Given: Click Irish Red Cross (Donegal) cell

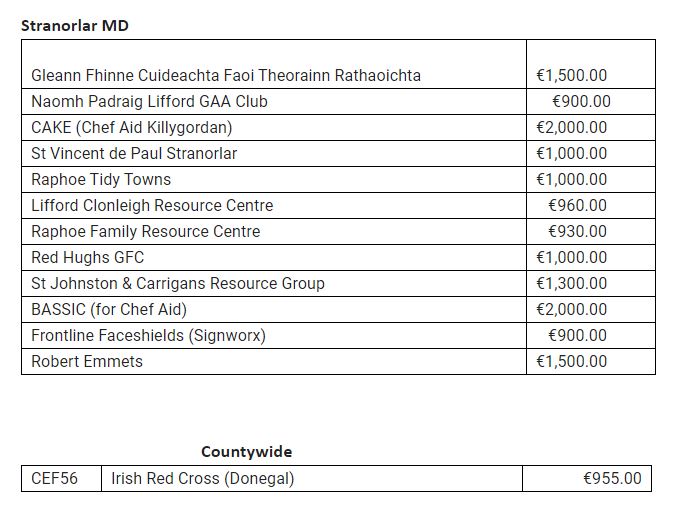Looking at the screenshot, I should (x=203, y=478).
